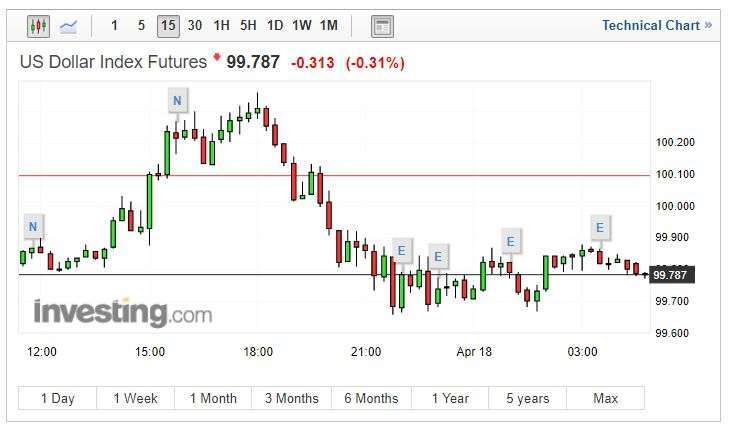Select the 1D interval
The height and width of the screenshot is (431, 730).
275,26
